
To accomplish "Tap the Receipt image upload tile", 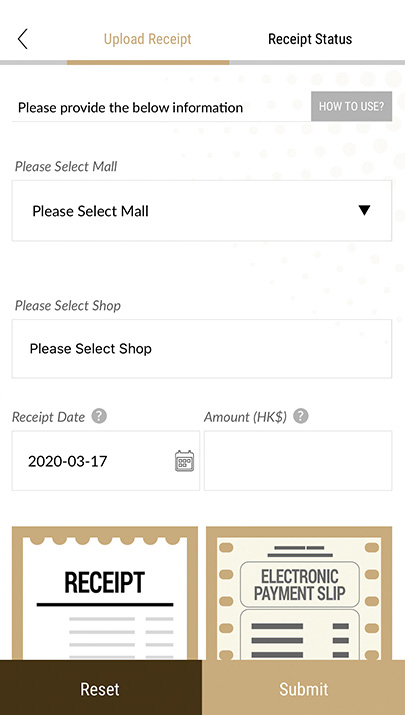I will [x=105, y=593].
